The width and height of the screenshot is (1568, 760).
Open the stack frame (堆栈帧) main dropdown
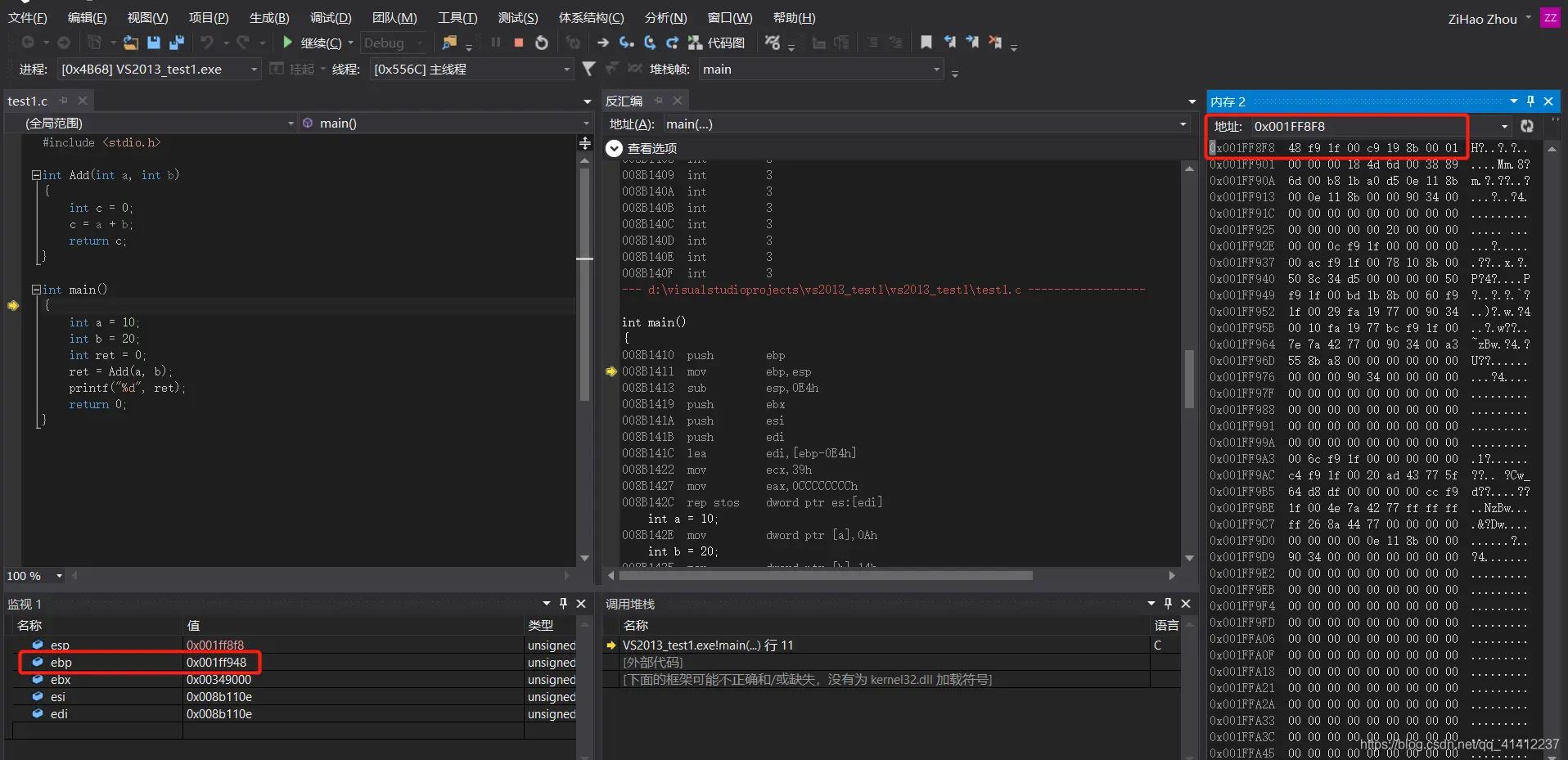click(x=822, y=69)
